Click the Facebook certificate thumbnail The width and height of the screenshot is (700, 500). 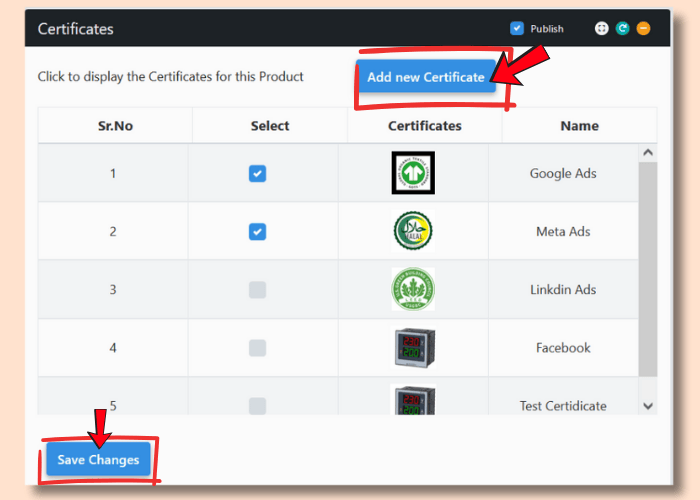[x=413, y=348]
